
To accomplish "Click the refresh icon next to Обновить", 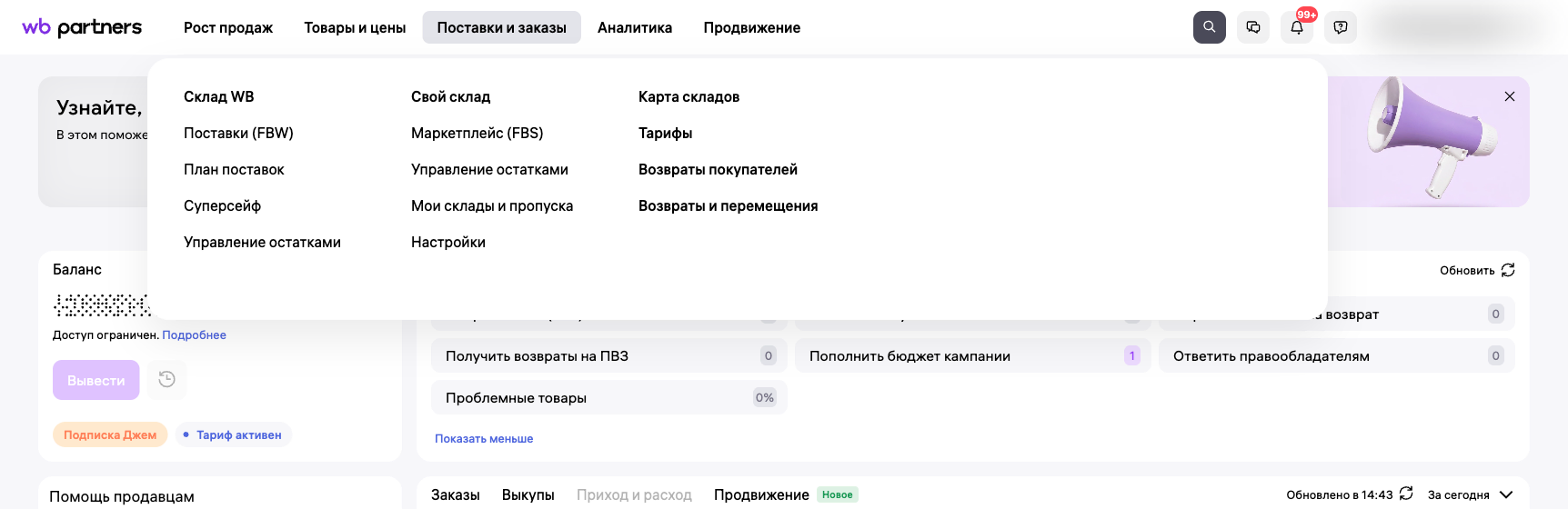I will tap(1508, 270).
